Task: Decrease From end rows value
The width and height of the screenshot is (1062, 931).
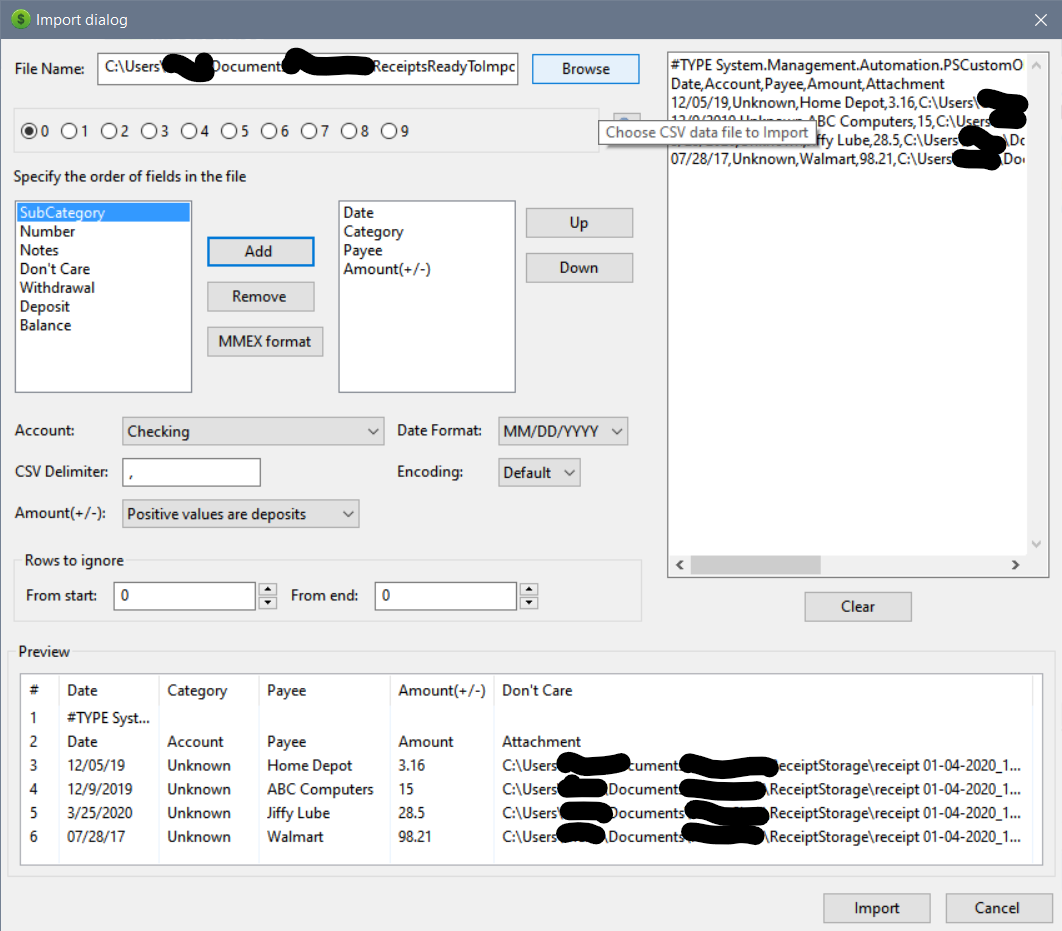Action: (529, 603)
